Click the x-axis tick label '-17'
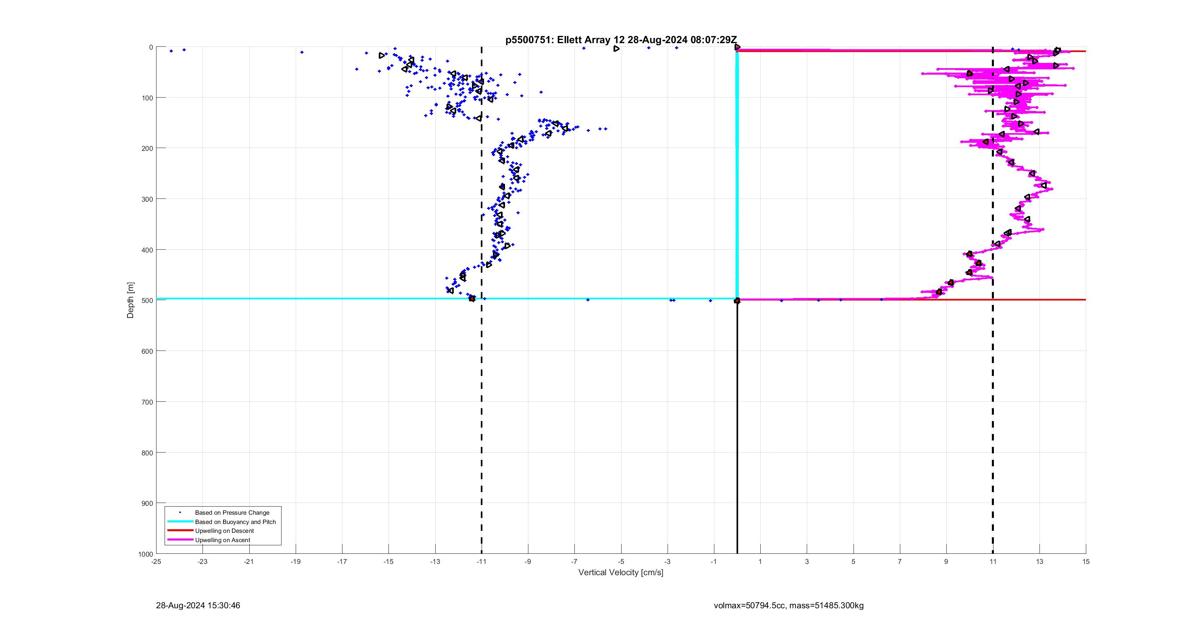Screen dimensions: 1200x622 click(342, 561)
